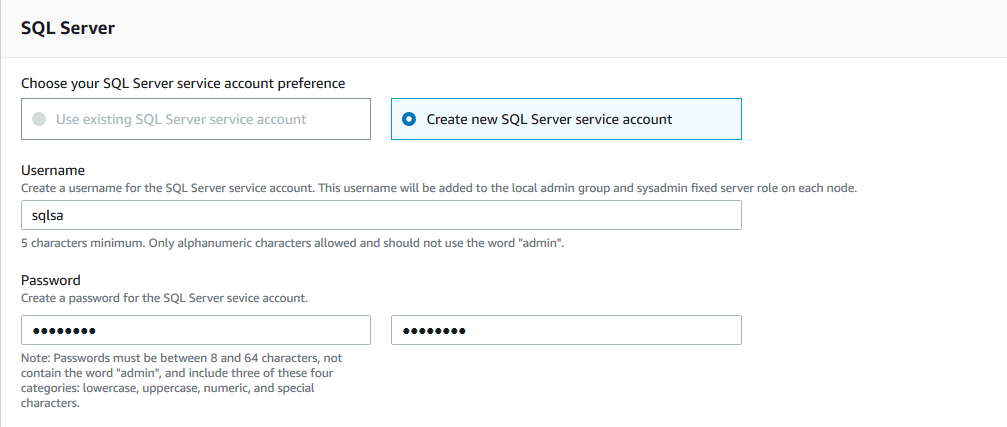Click empty area inside the Use existing option card
This screenshot has height=427, width=1007.
tap(340, 119)
